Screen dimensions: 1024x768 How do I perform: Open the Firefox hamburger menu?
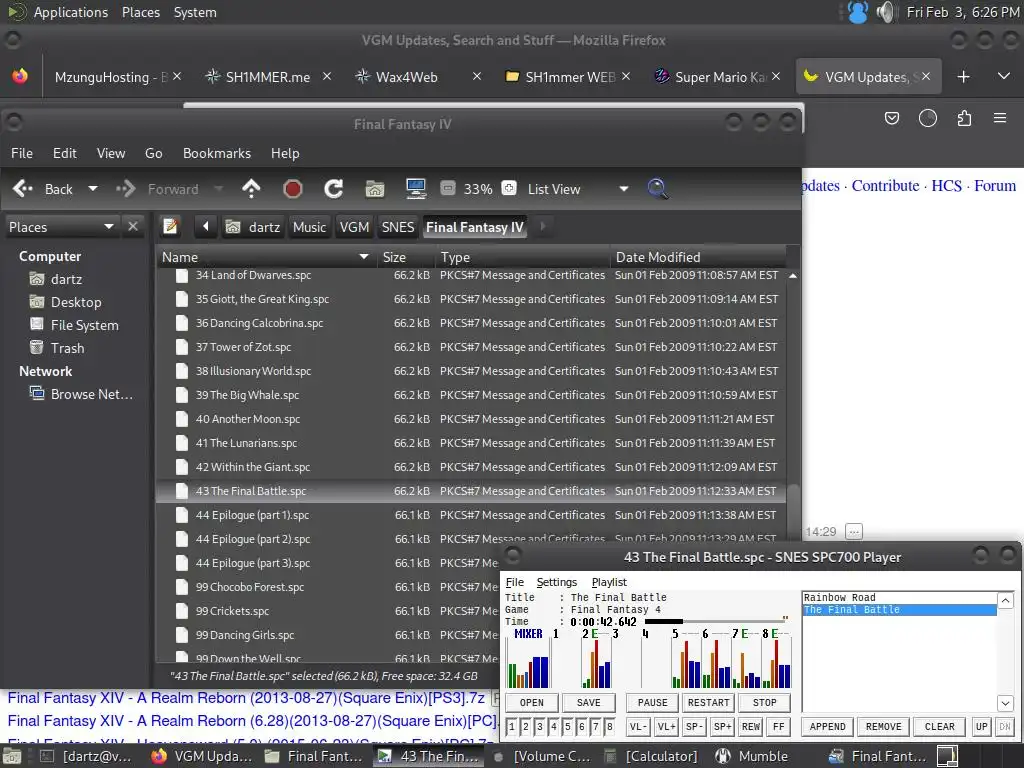point(1000,118)
